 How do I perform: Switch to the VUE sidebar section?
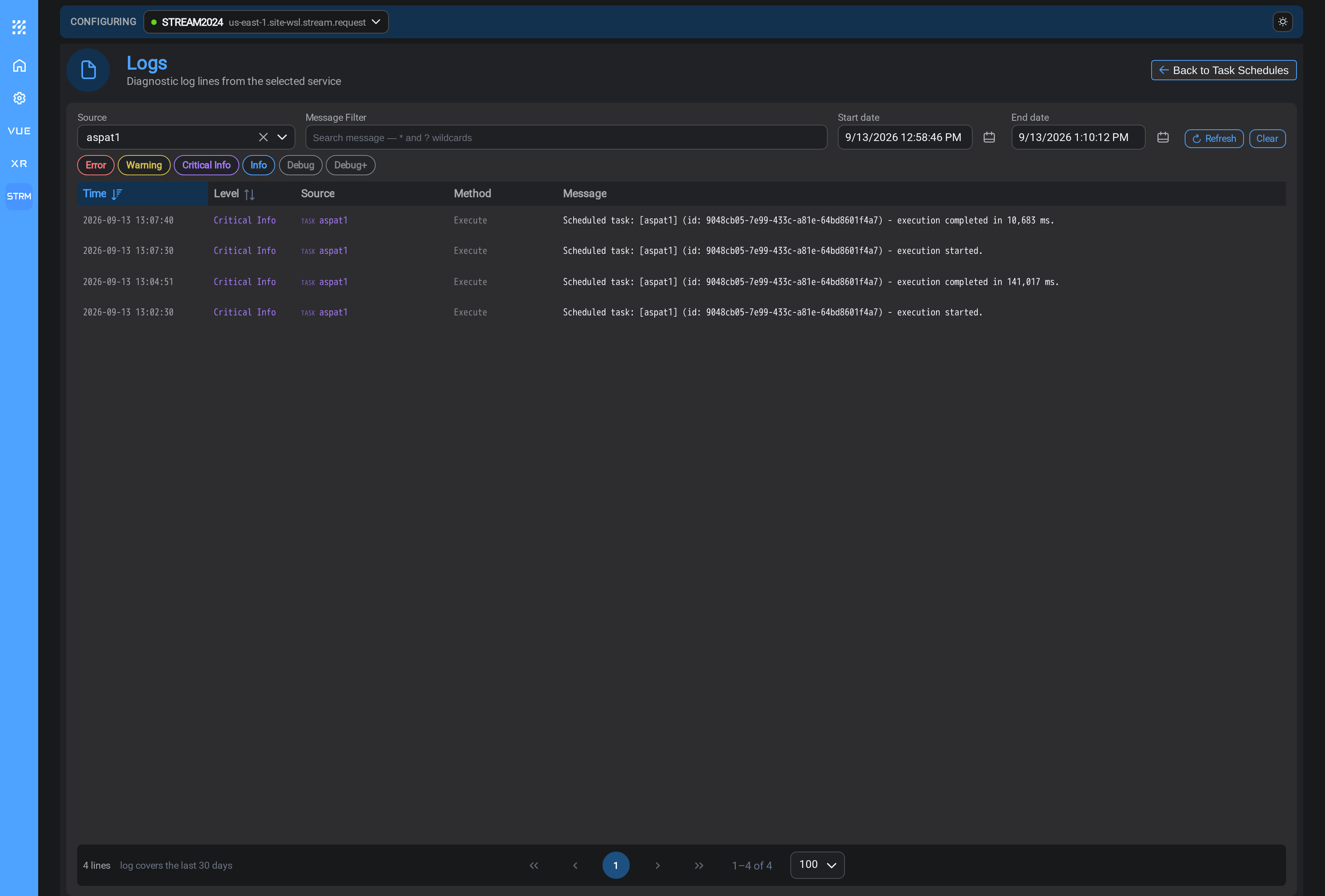pos(19,131)
